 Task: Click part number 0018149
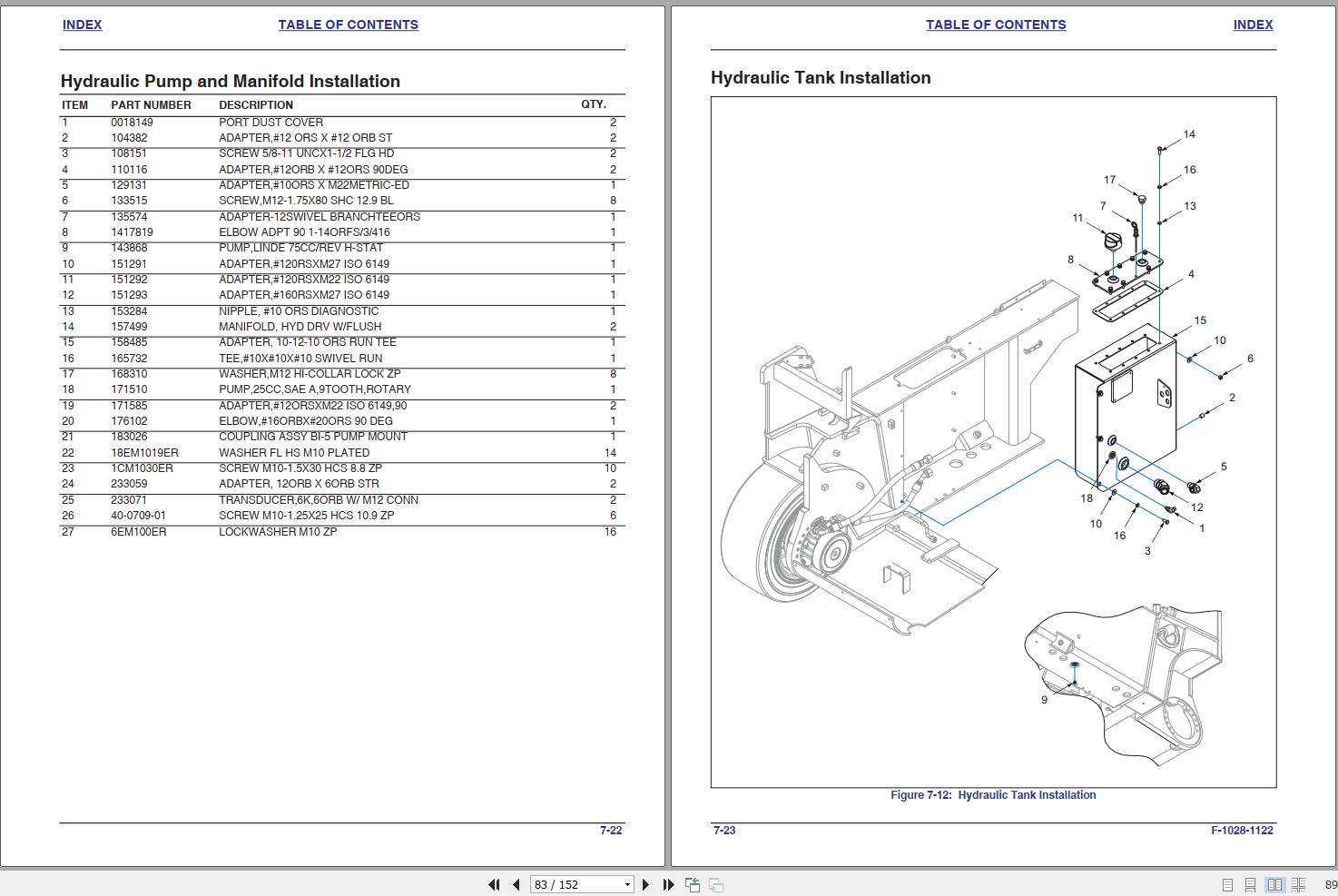[133, 123]
